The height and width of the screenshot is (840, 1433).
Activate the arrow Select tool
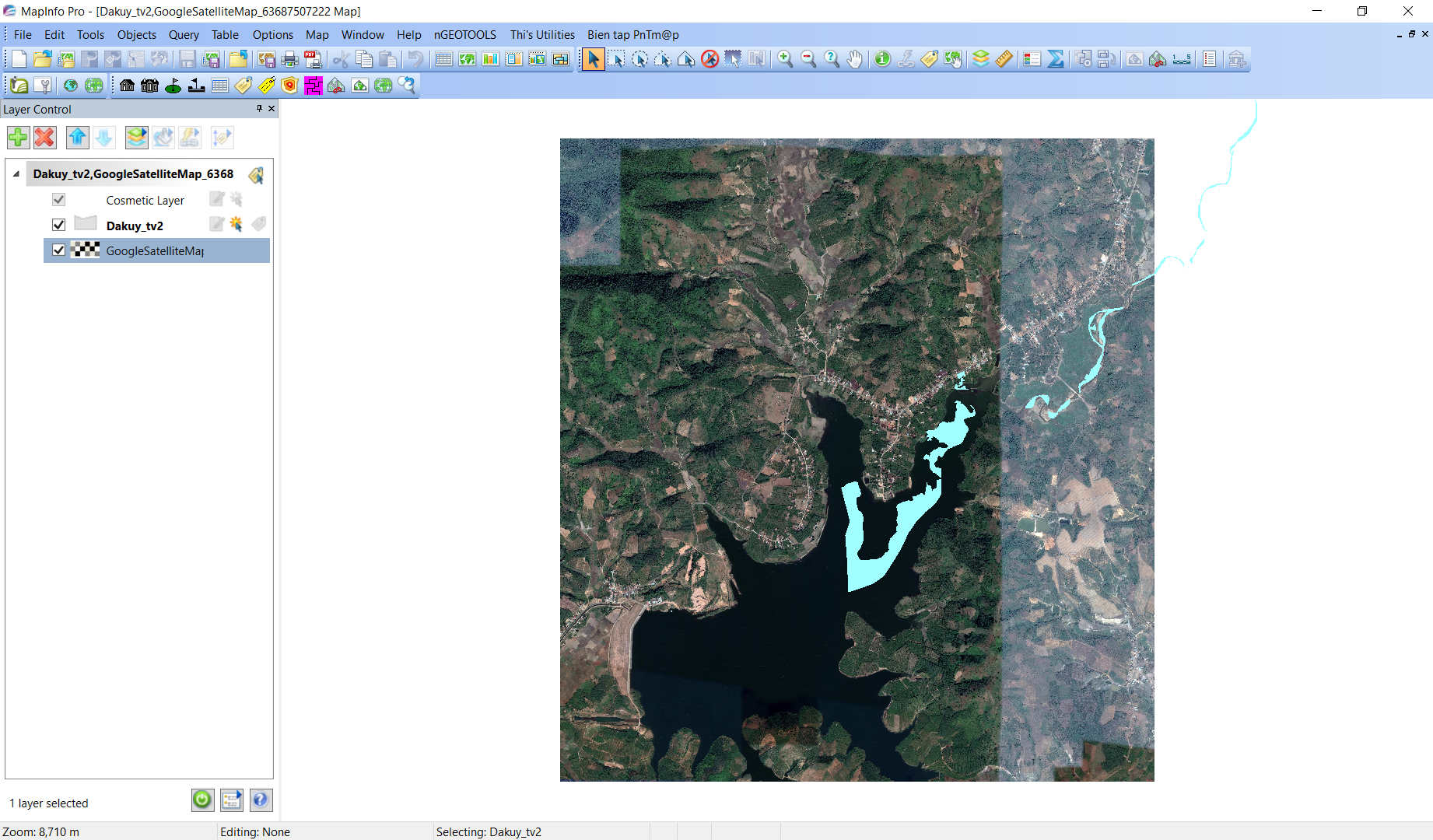click(x=593, y=59)
